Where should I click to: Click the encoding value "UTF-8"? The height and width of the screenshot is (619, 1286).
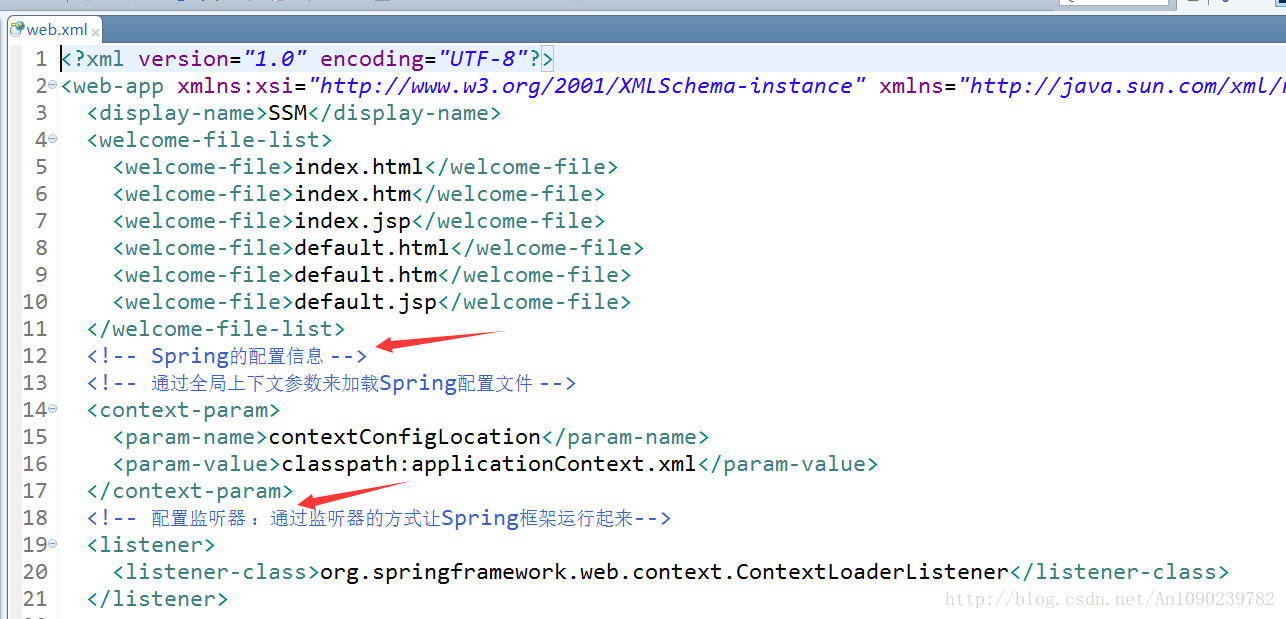click(x=484, y=59)
